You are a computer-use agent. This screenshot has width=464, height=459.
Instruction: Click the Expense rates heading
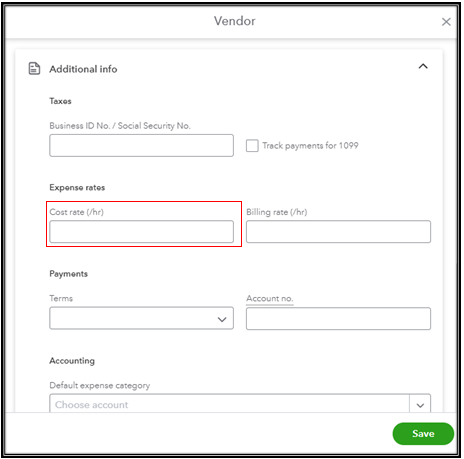(x=77, y=188)
